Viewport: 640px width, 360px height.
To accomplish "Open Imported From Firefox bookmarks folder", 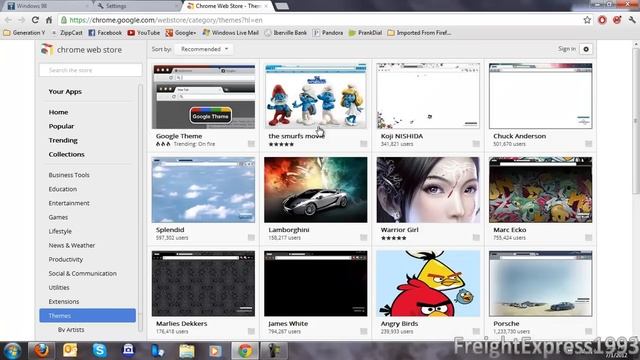I will pyautogui.click(x=419, y=33).
